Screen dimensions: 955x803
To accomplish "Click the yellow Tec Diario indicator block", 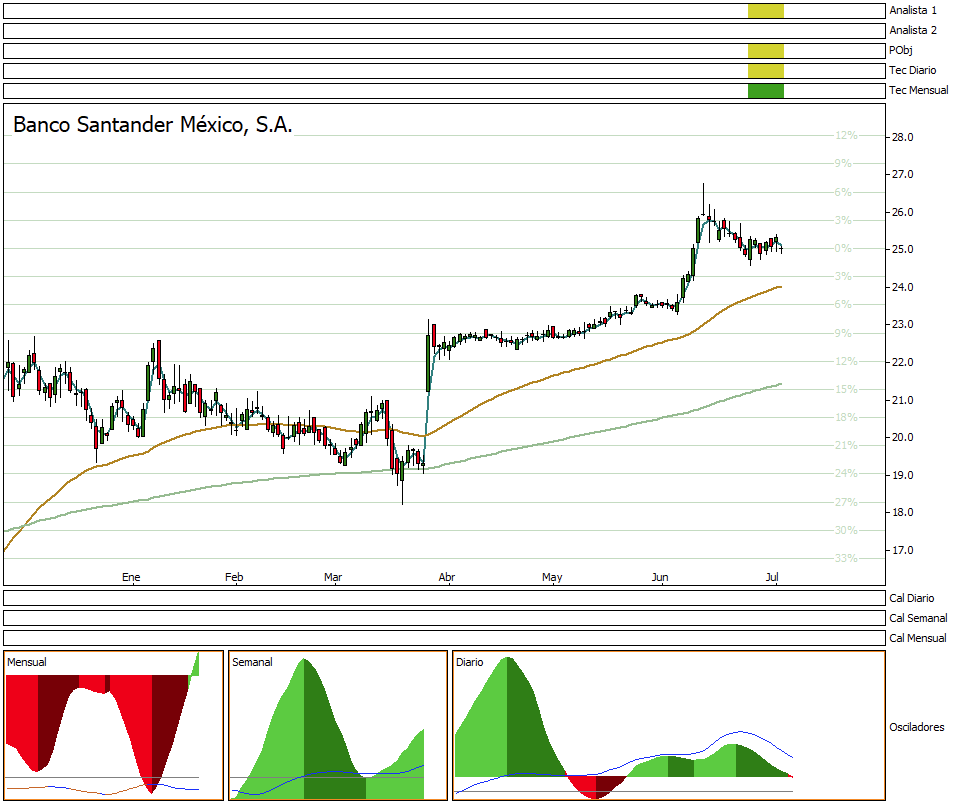I will tap(766, 71).
